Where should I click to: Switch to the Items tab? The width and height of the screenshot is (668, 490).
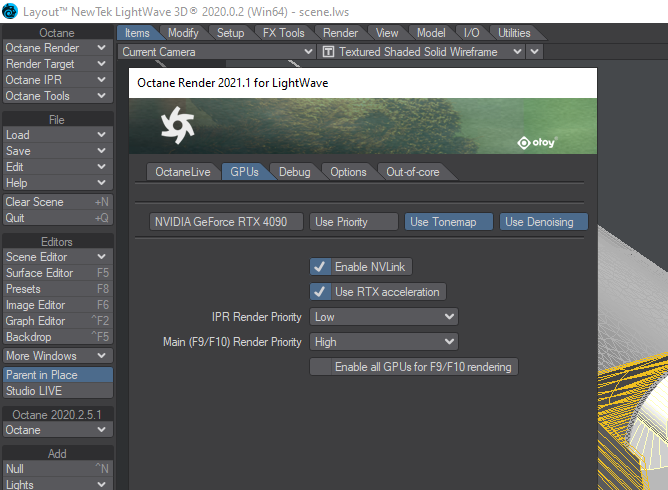click(x=137, y=33)
